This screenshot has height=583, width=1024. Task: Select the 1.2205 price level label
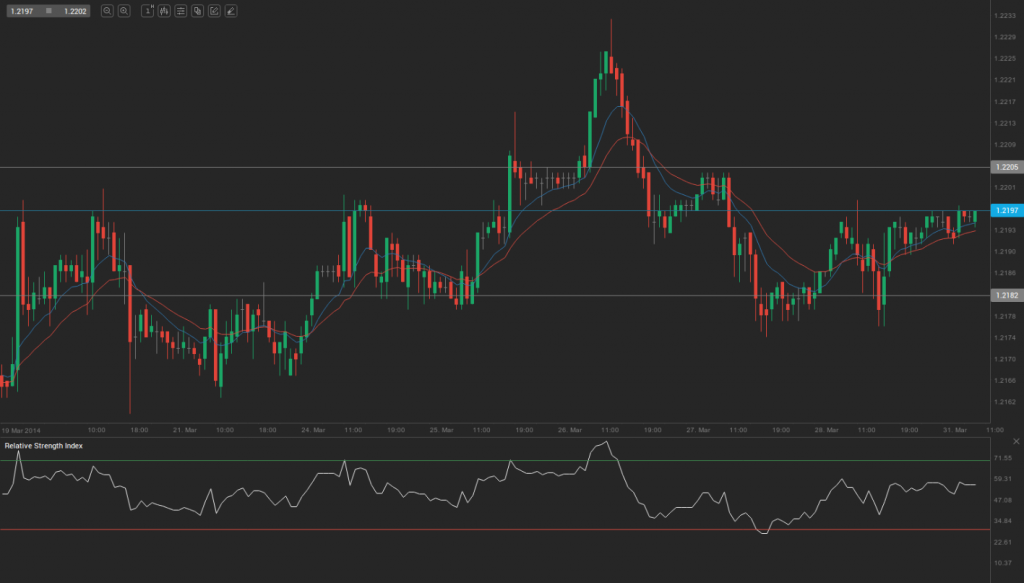click(x=1005, y=167)
